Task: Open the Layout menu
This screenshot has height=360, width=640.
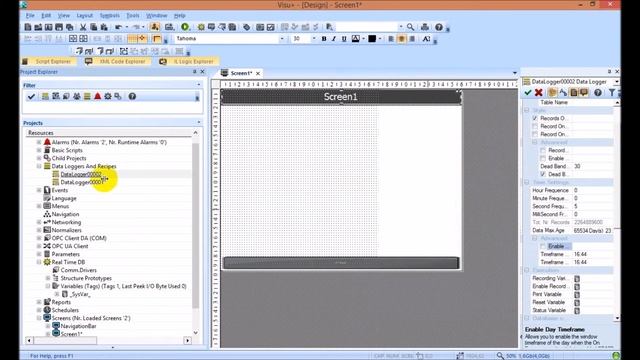Action: point(84,16)
